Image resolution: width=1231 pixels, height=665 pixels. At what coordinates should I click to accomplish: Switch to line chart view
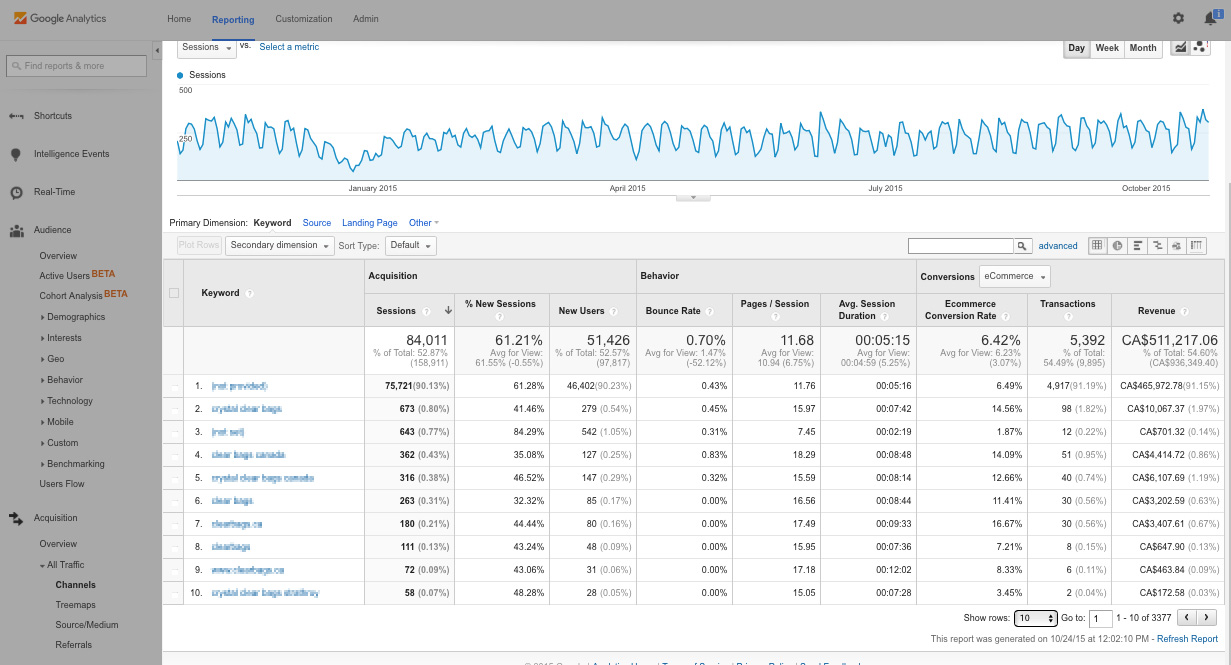tap(1181, 47)
